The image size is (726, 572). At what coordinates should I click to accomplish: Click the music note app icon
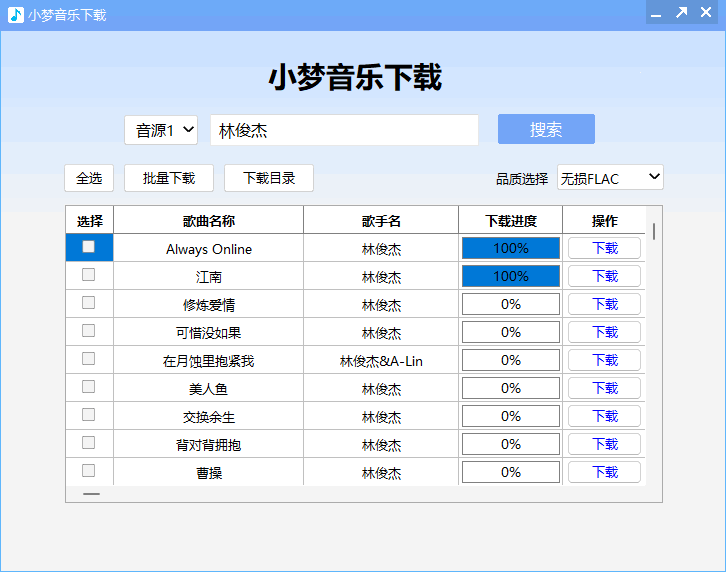(x=15, y=15)
